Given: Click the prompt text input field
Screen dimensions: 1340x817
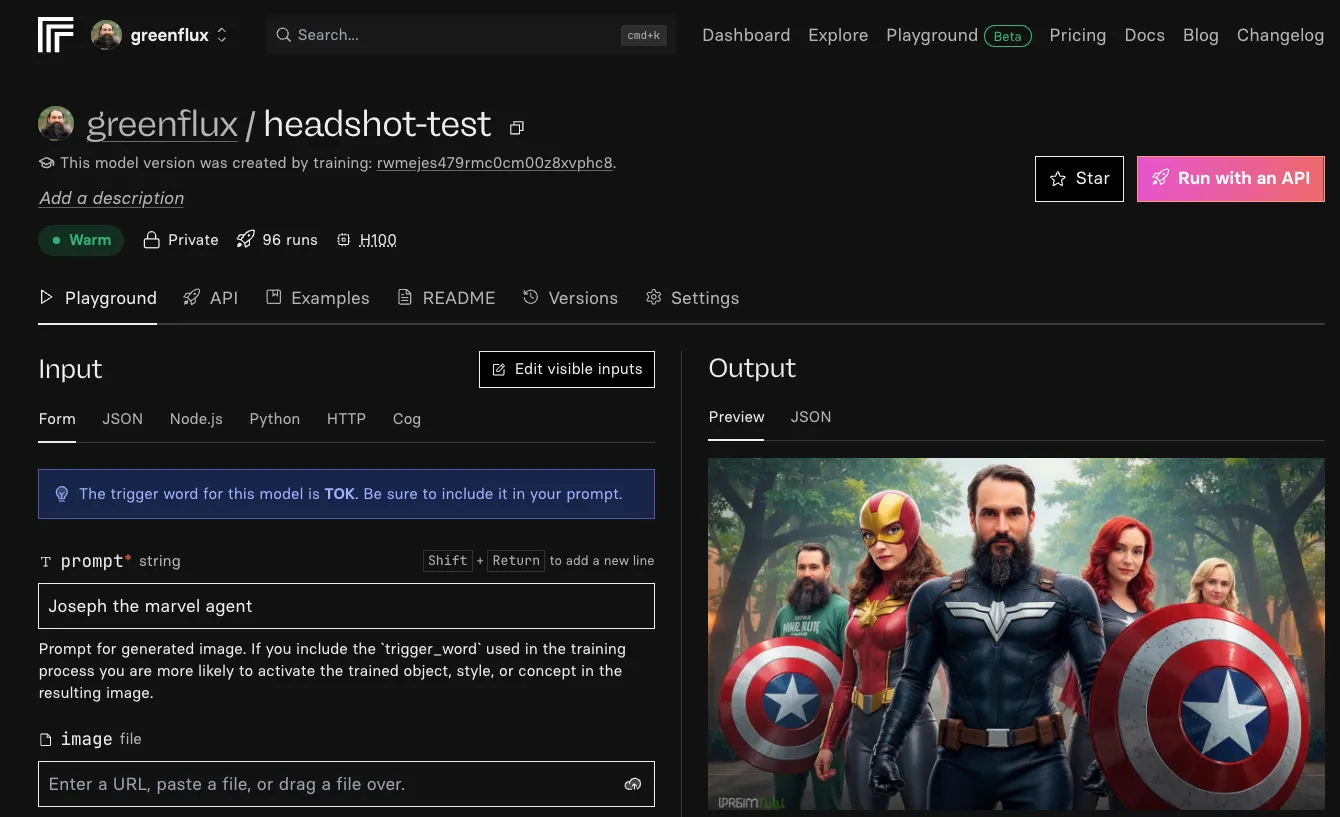Looking at the screenshot, I should coord(346,606).
